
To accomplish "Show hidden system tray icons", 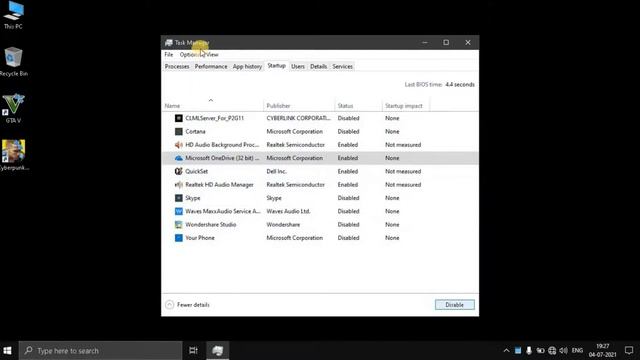I will pyautogui.click(x=507, y=351).
